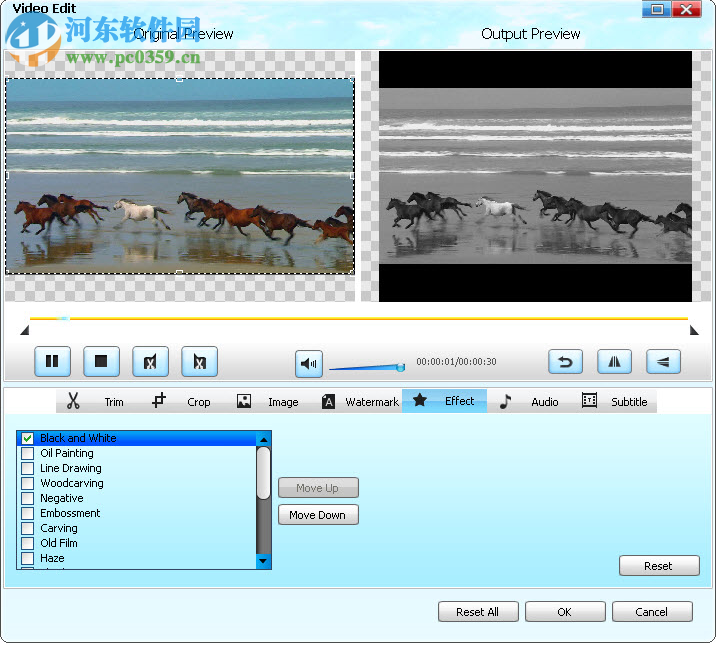Image resolution: width=716 pixels, height=649 pixels.
Task: Stop the video playback
Action: (x=101, y=362)
